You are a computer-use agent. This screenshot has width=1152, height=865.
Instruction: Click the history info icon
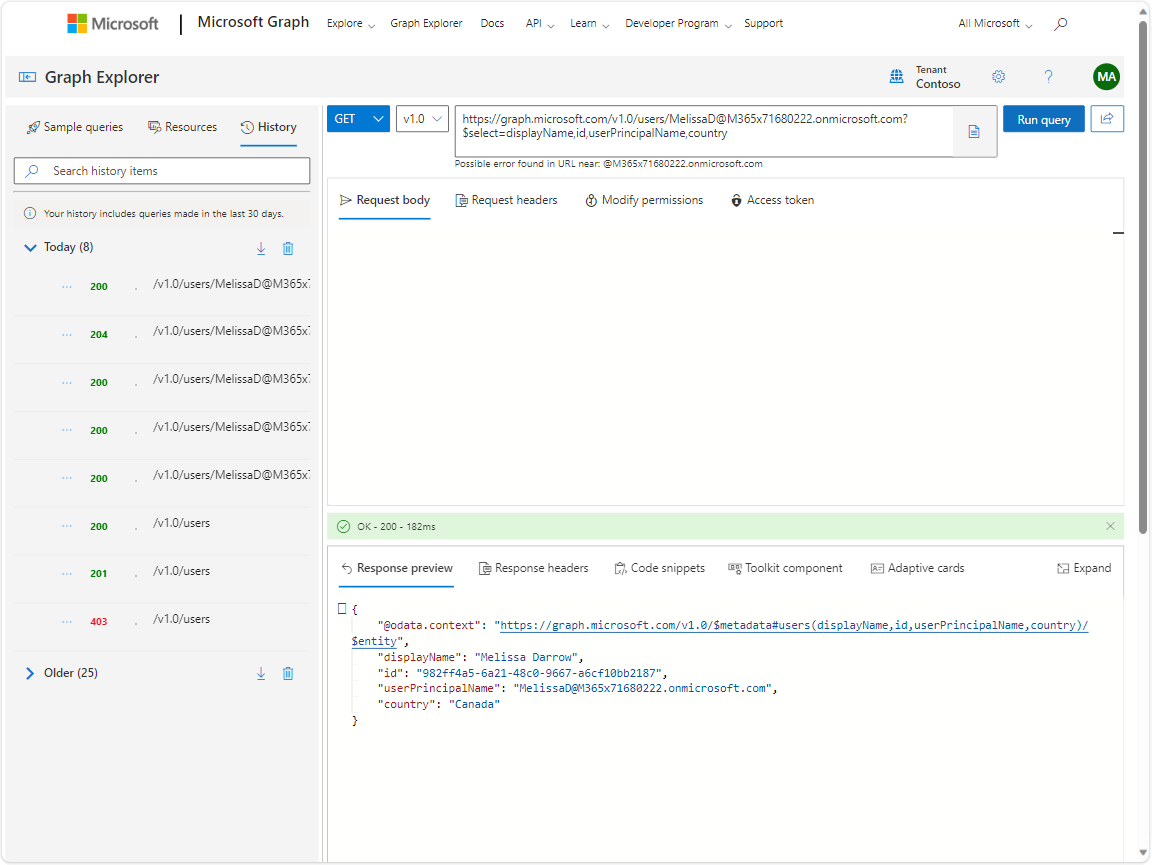(x=30, y=214)
